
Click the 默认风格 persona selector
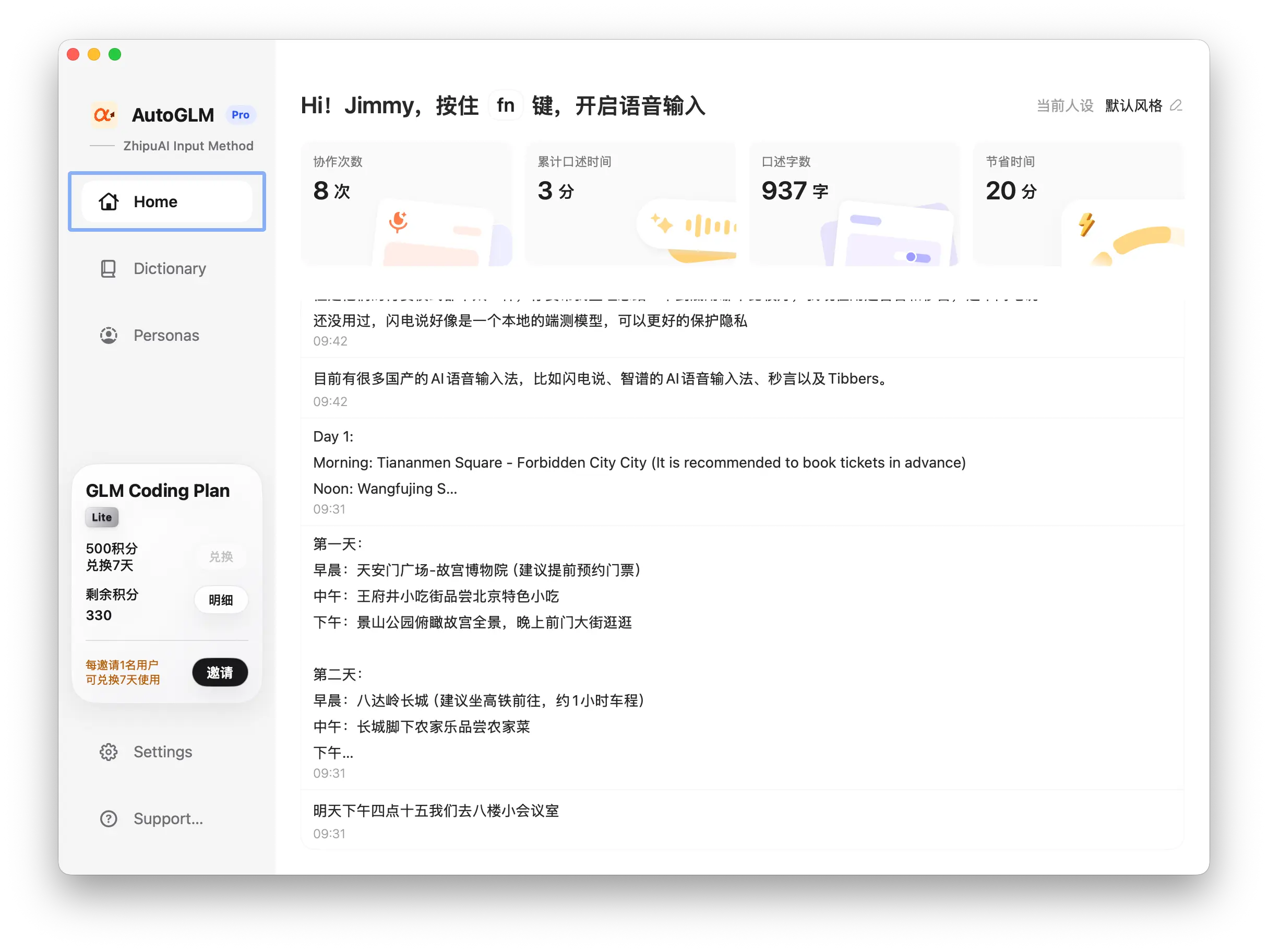pyautogui.click(x=1133, y=105)
